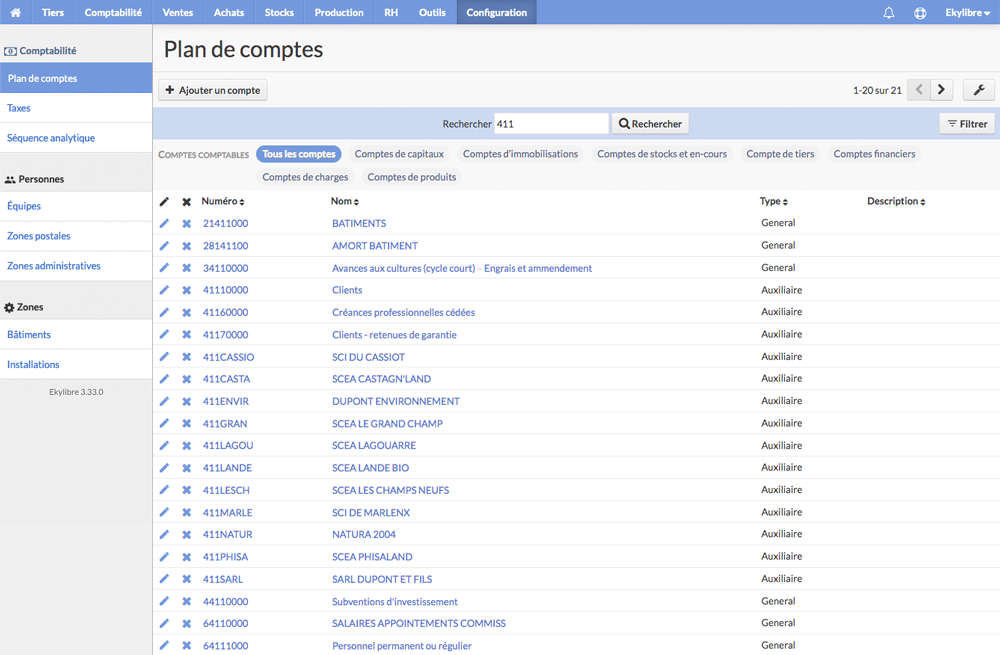Filter by Compte de tiers
Viewport: 1000px width, 655px height.
tap(780, 154)
